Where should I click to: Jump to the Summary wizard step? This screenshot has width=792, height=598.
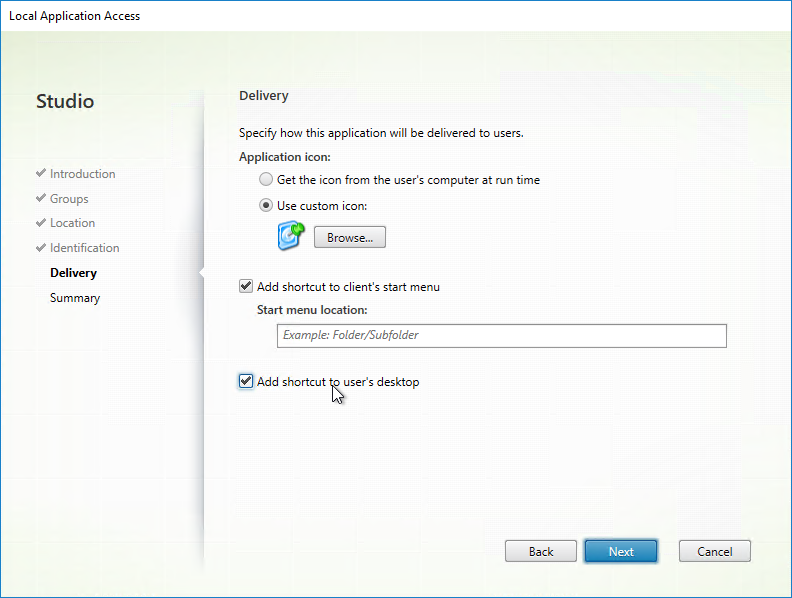tap(75, 298)
